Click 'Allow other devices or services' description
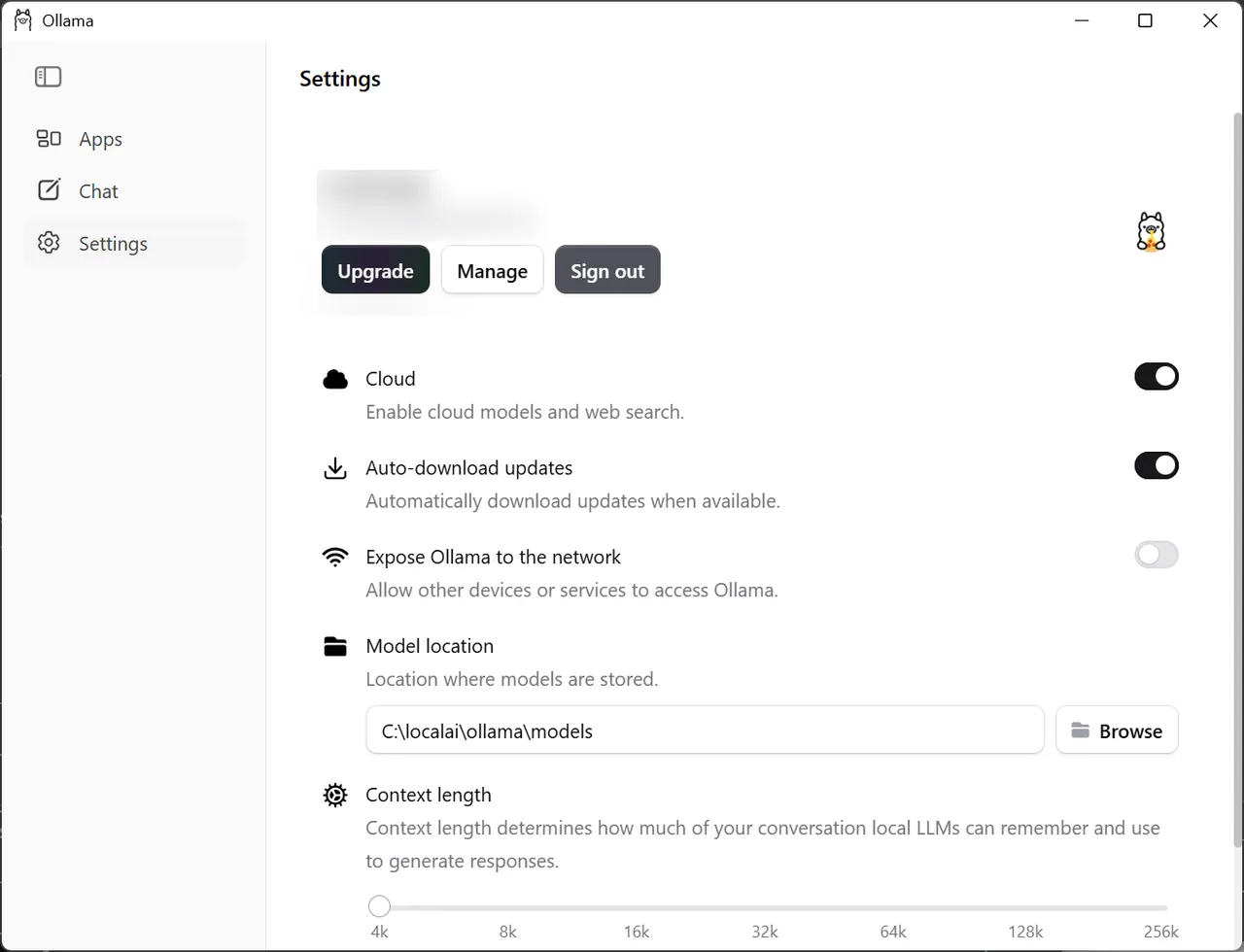This screenshot has height=952, width=1244. (571, 590)
